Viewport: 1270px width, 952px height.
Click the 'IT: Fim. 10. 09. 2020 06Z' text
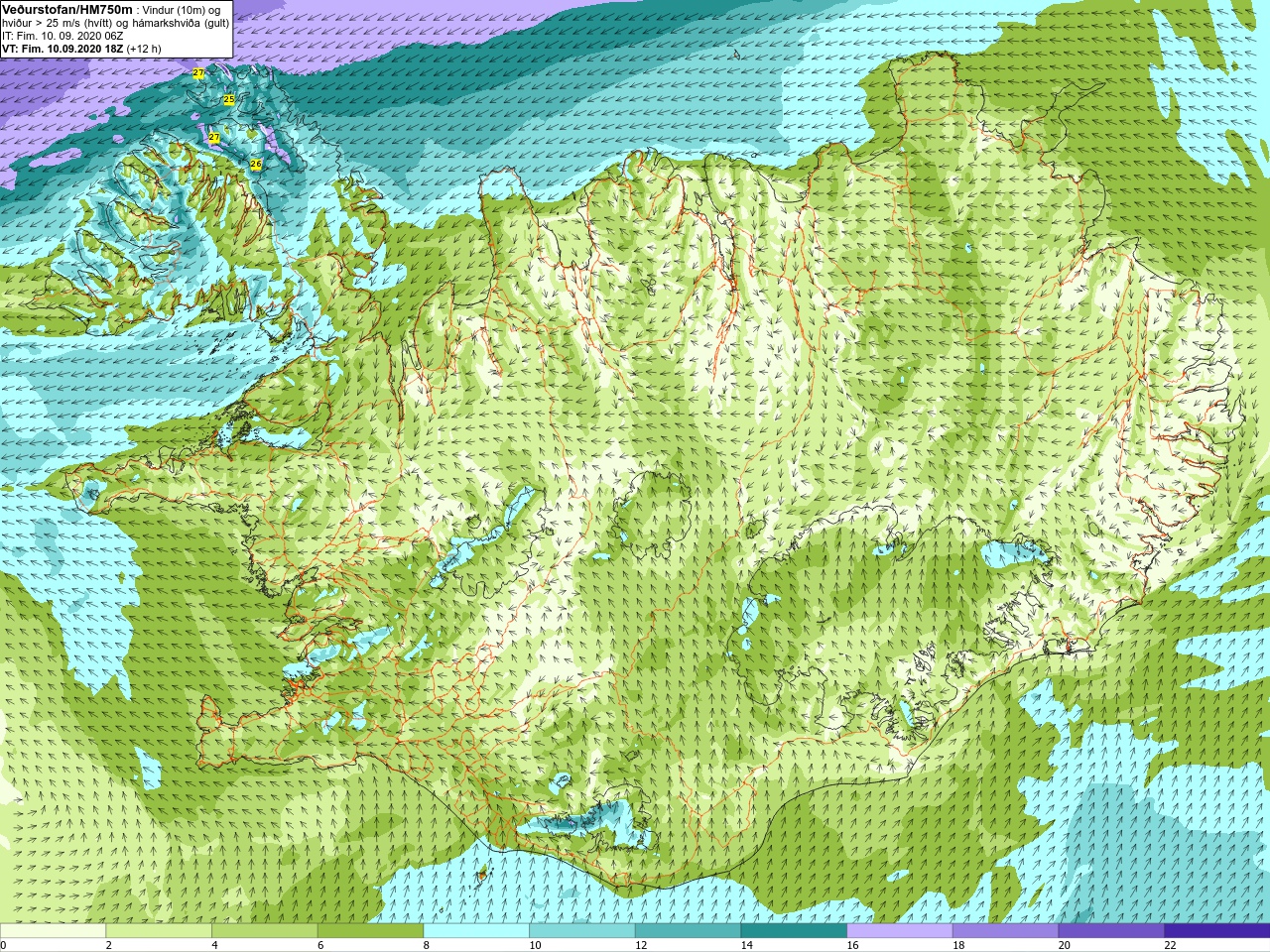pos(63,36)
